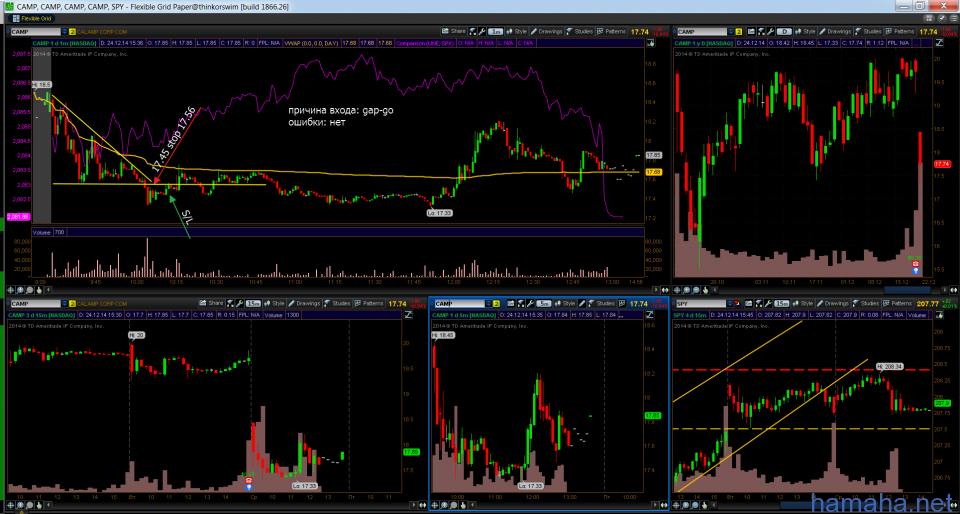Expand symbol dropdown in 5m CAMP chart

pyautogui.click(x=489, y=304)
